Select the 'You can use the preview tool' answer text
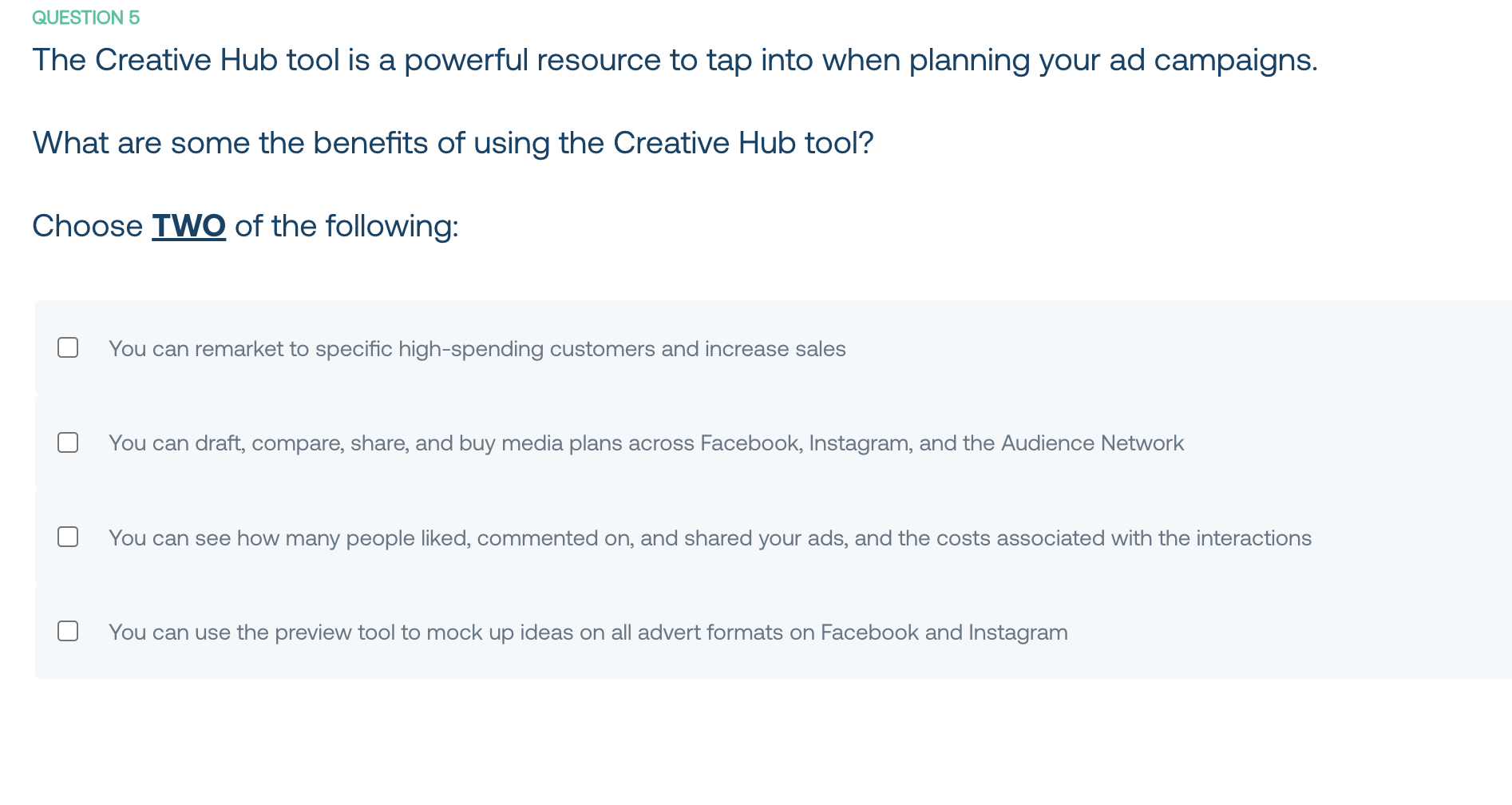This screenshot has width=1512, height=805. click(x=588, y=632)
